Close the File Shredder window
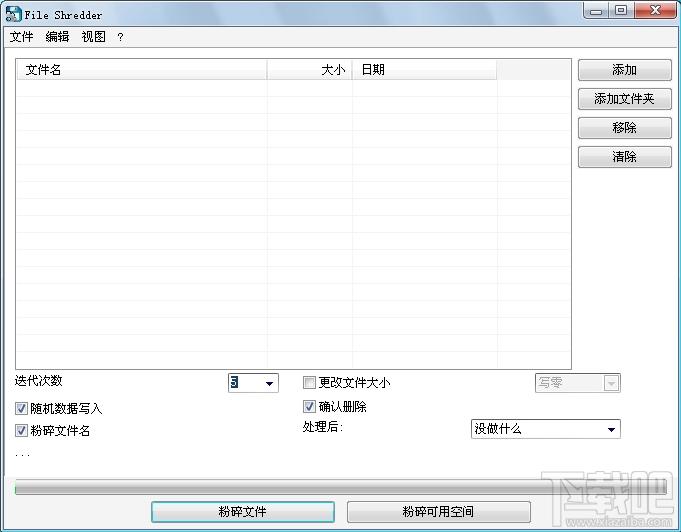681x532 pixels. (x=655, y=10)
